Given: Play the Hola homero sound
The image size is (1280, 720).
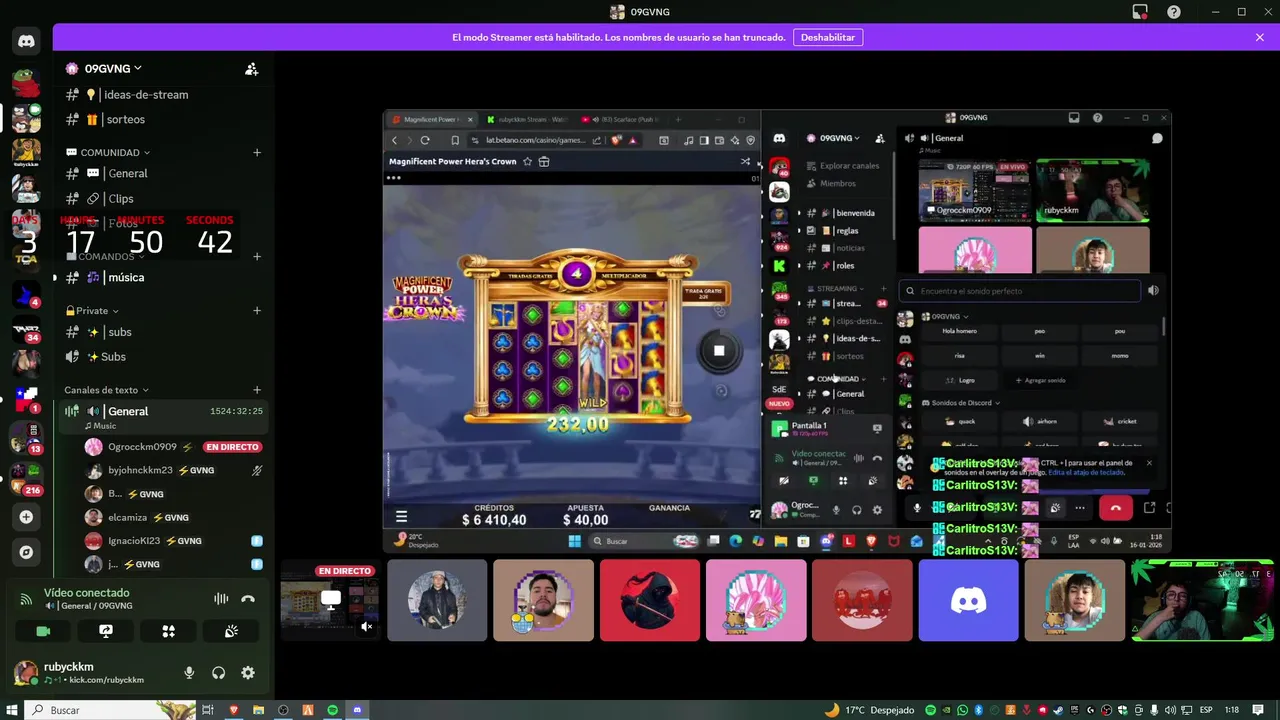Looking at the screenshot, I should point(959,331).
